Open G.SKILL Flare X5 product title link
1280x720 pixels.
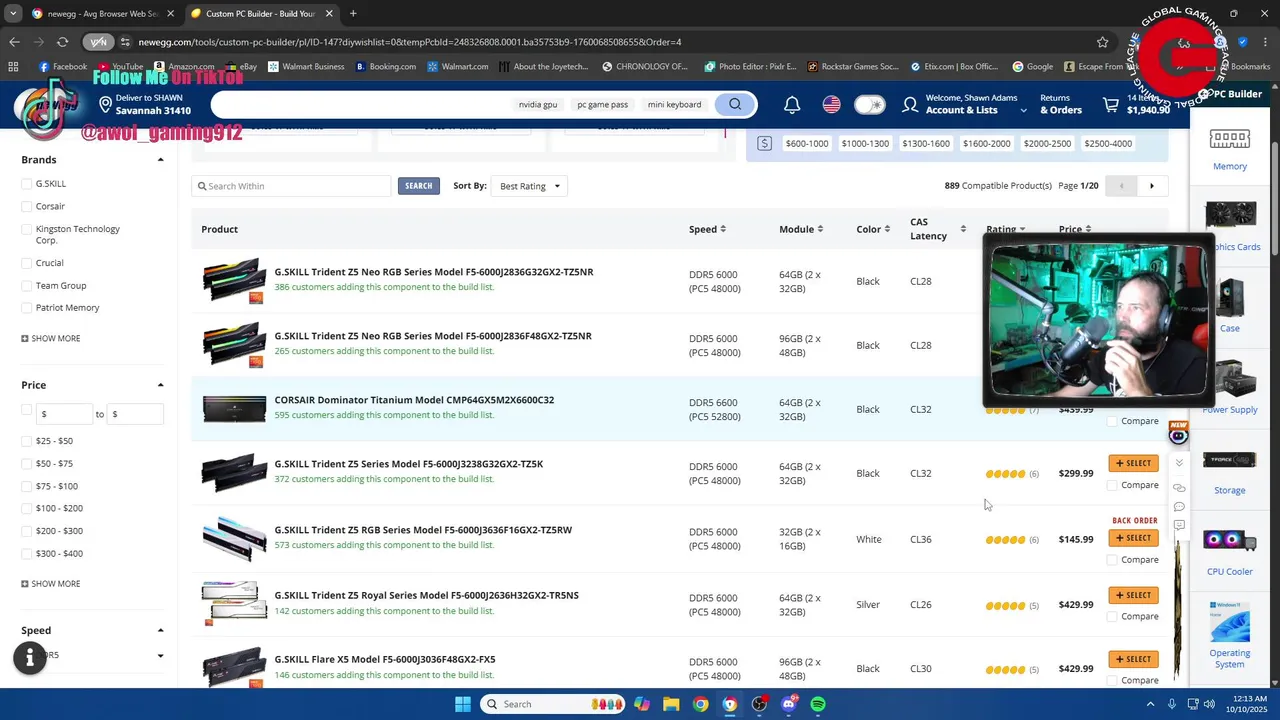pos(385,659)
